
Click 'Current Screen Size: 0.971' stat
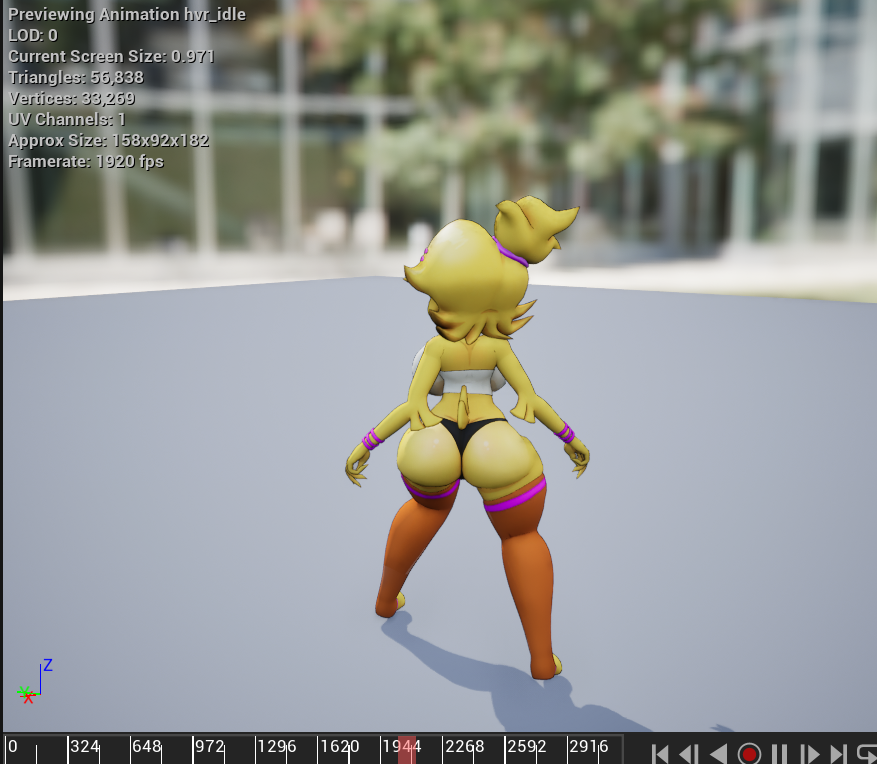pyautogui.click(x=111, y=56)
